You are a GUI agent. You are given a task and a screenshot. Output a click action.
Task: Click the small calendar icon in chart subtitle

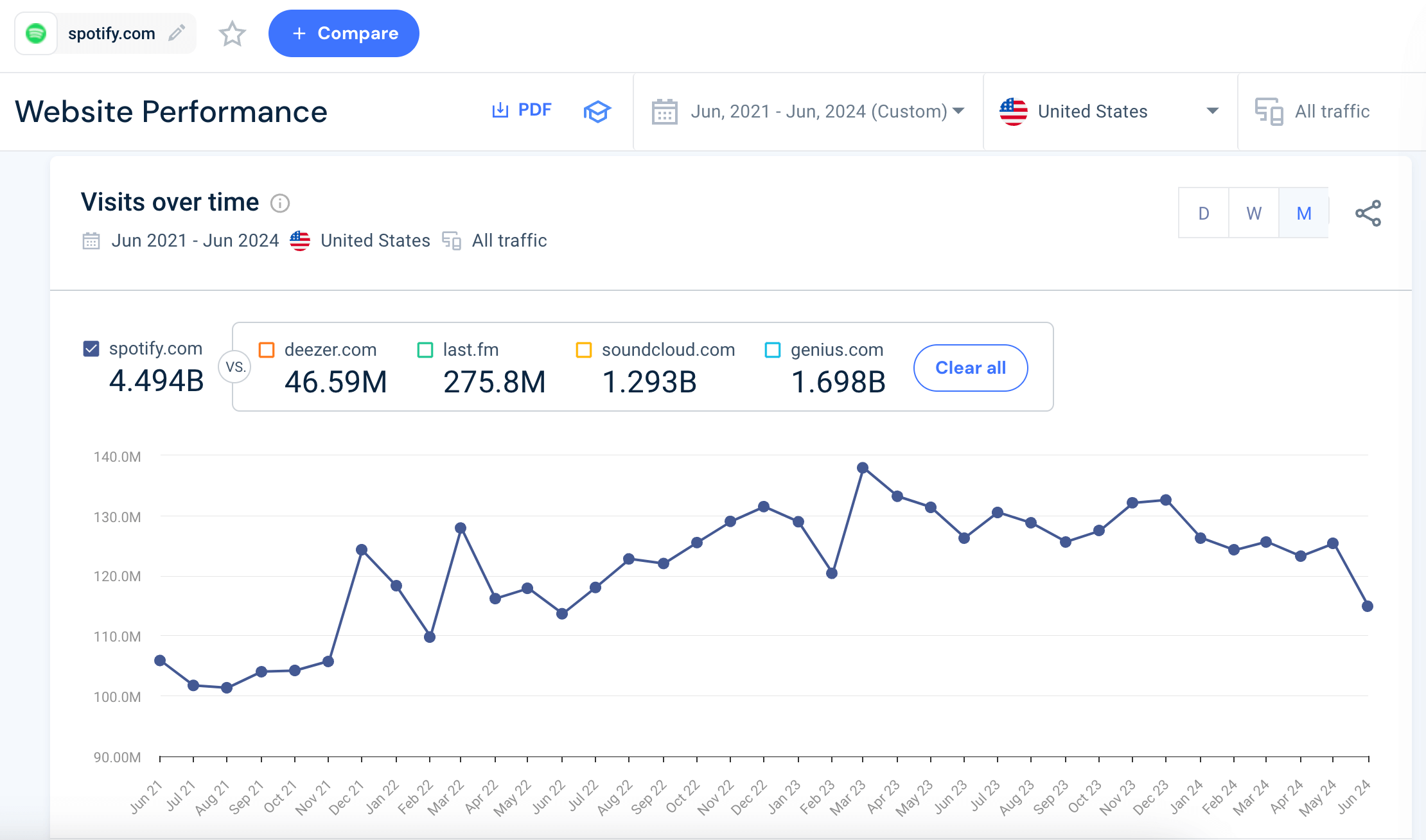click(x=91, y=241)
